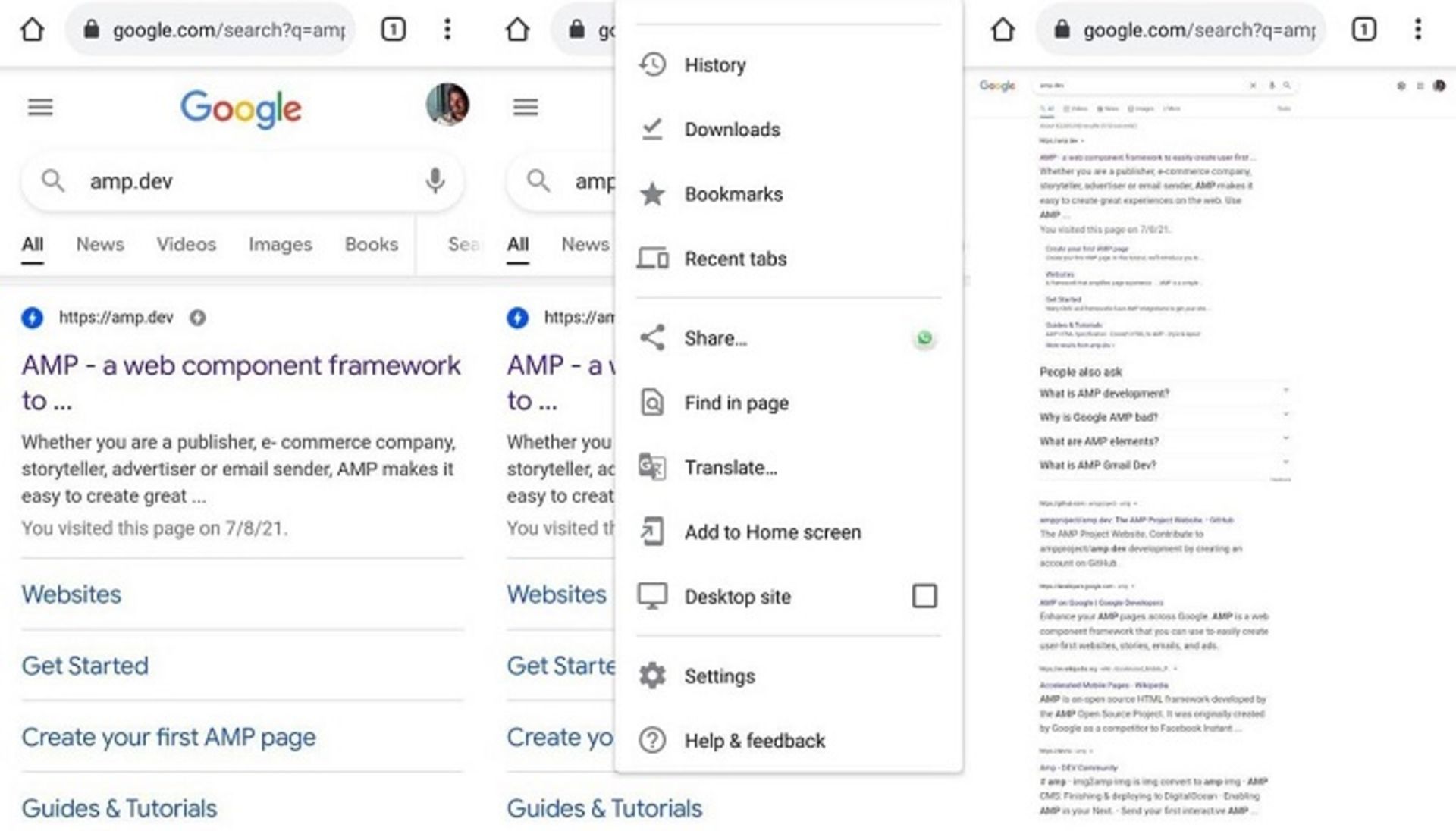
Task: Tap the WhatsApp shortcut beside Share
Action: 924,338
